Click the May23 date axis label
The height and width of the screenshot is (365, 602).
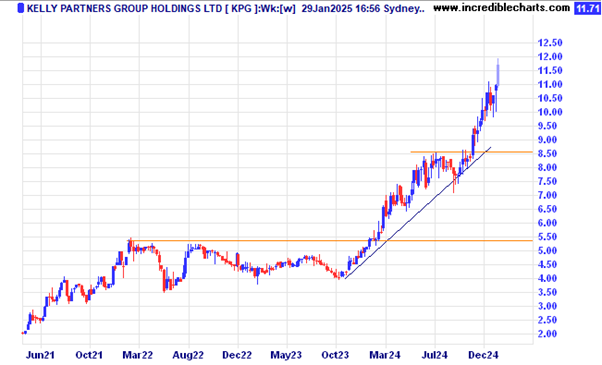tap(286, 355)
